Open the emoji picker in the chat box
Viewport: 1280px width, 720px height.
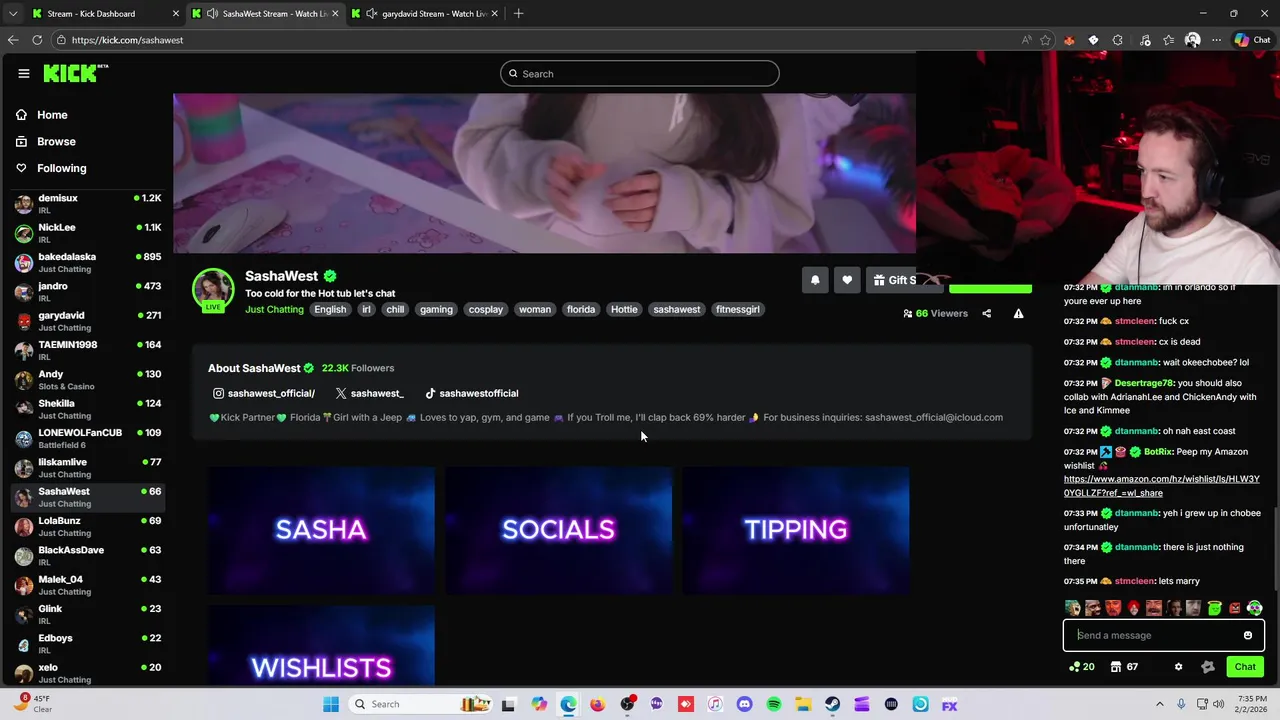[1248, 635]
